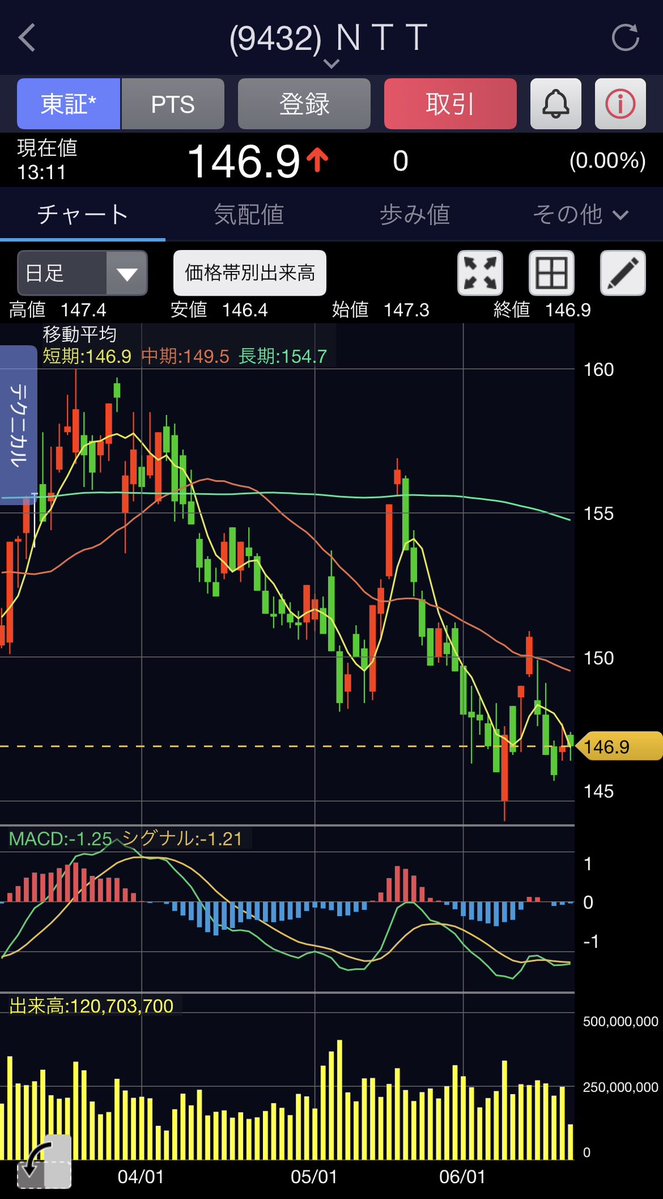Tap the (0.00%) change percentage
This screenshot has width=663, height=1199.
tap(607, 161)
